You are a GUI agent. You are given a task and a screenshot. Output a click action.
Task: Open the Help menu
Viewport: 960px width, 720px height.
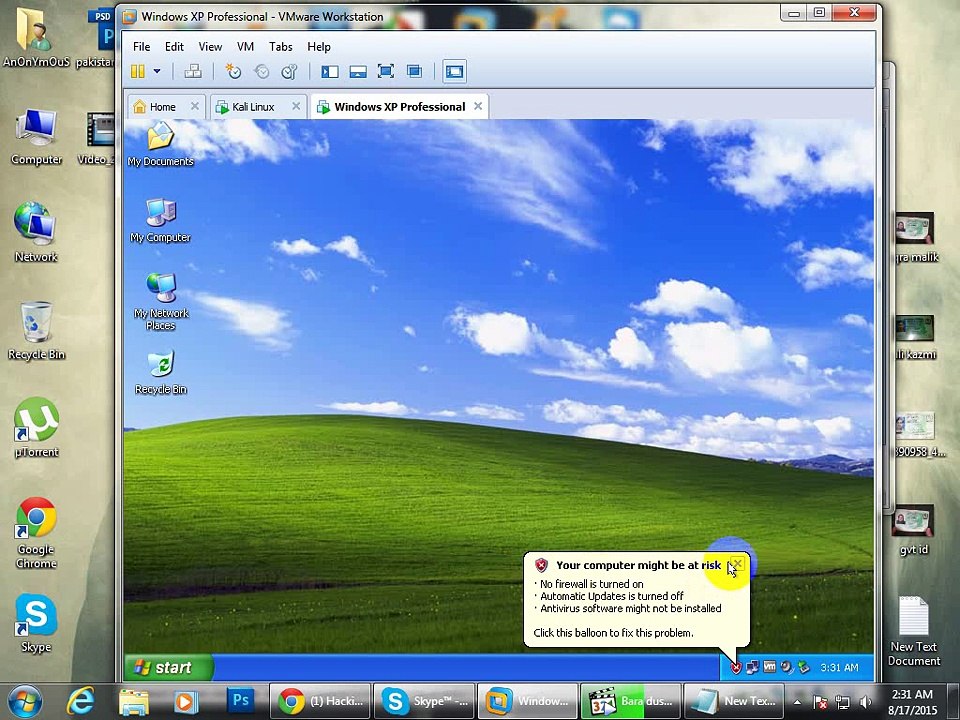pos(318,47)
